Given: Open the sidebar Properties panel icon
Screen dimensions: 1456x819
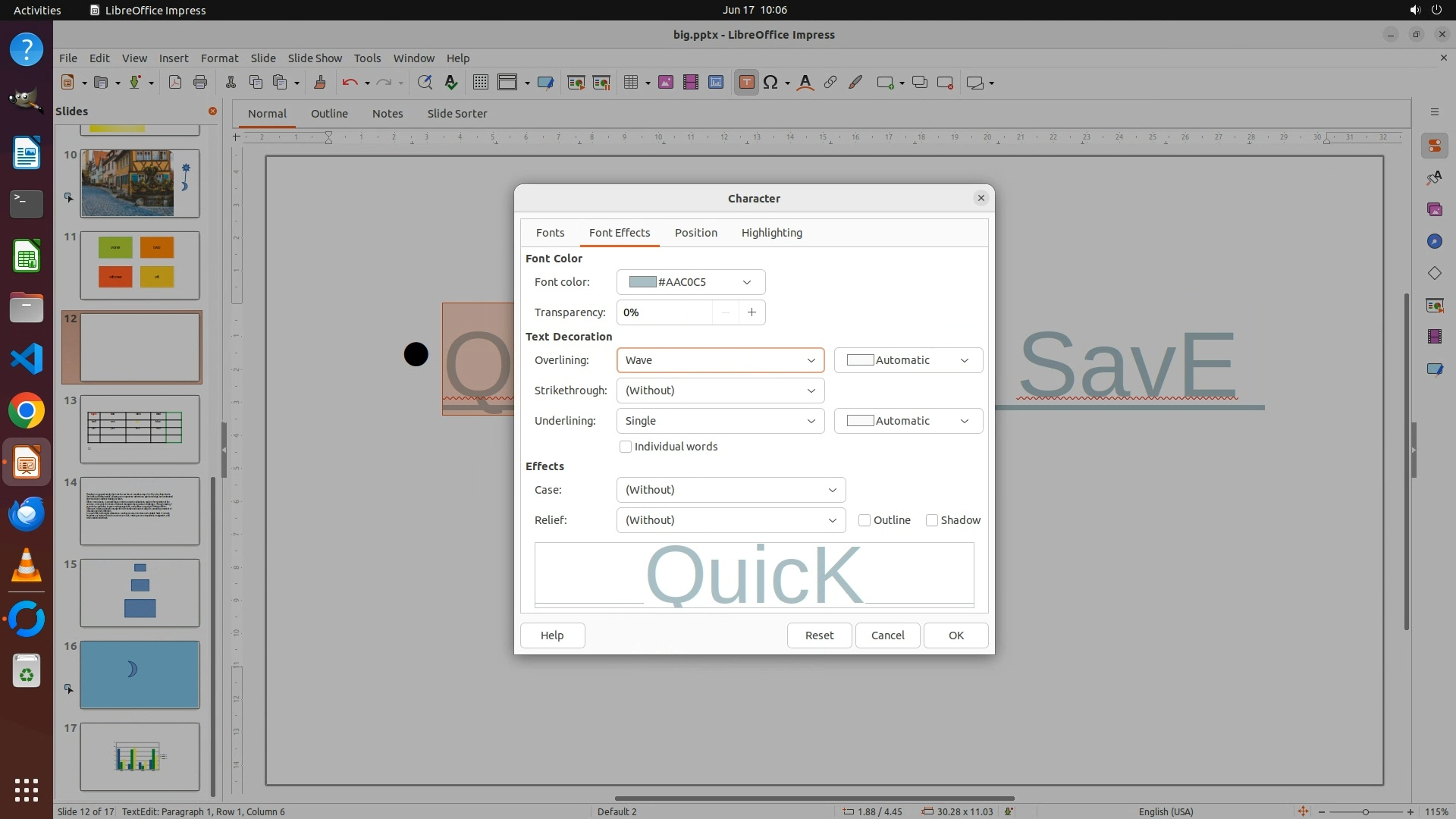Looking at the screenshot, I should [1434, 146].
